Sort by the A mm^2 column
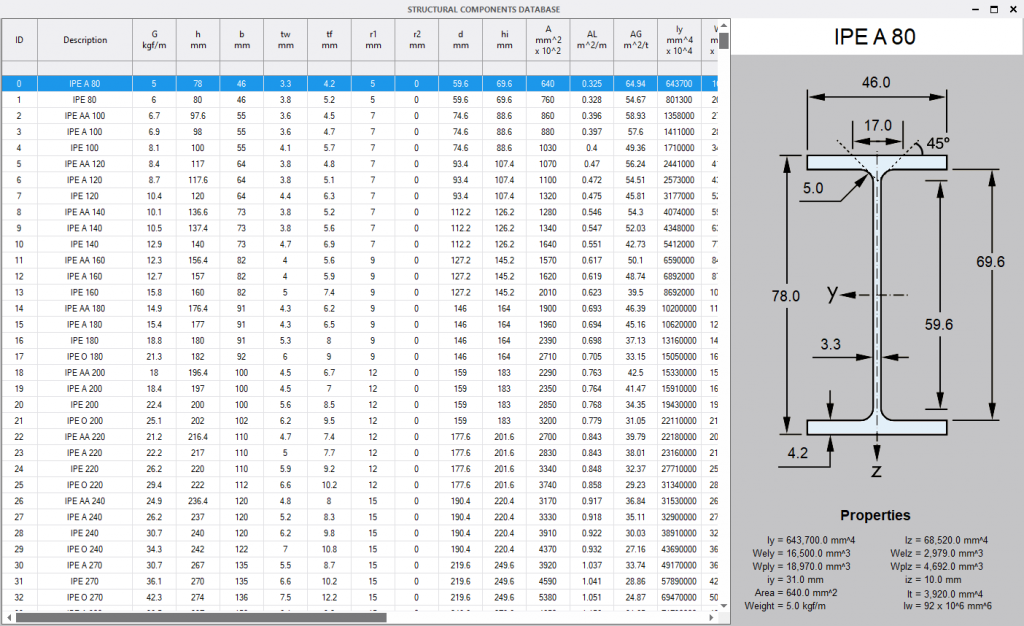1024x626 pixels. pos(548,40)
